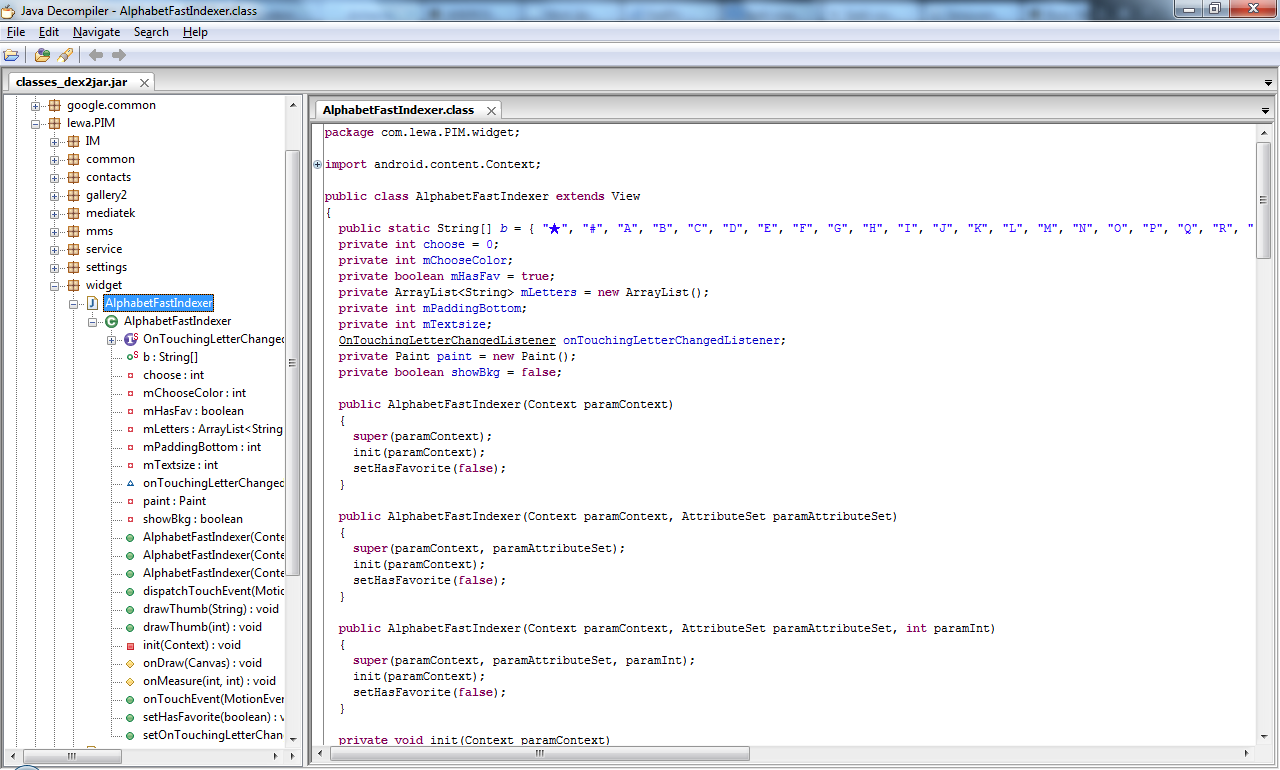
Task: Click the Open Type toolbar icon
Action: (42, 55)
